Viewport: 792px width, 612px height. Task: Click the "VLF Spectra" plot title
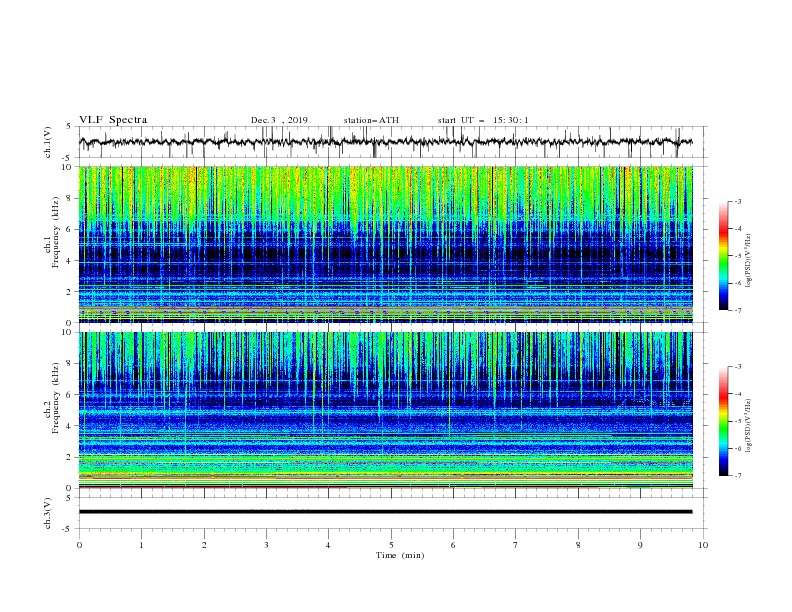pos(113,120)
